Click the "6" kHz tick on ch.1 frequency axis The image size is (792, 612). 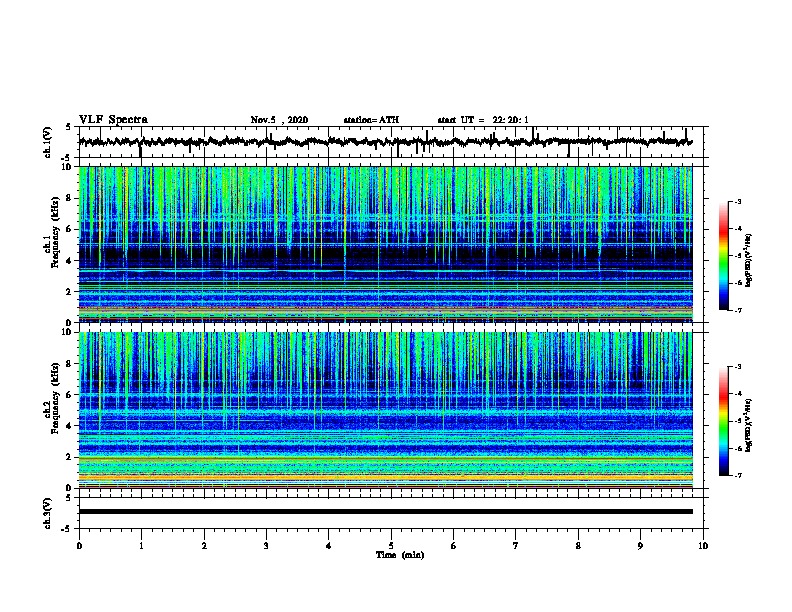point(70,229)
